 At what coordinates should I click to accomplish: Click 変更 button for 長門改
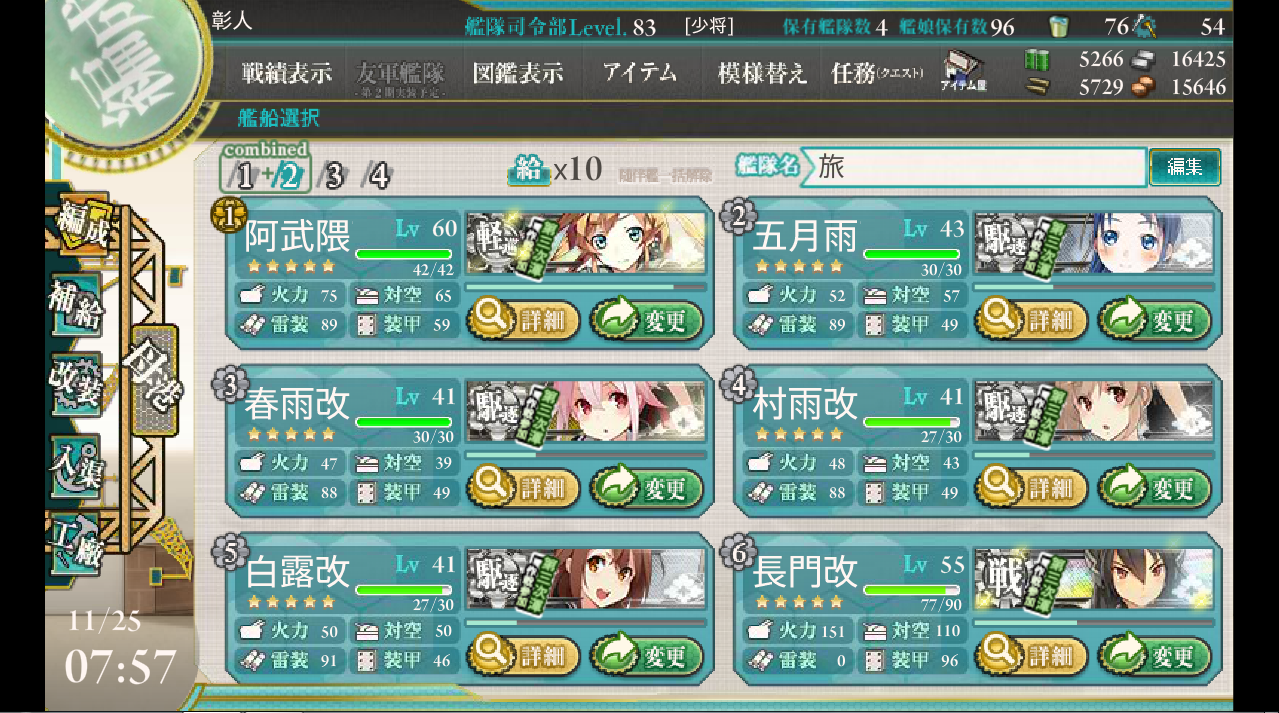tap(1154, 657)
